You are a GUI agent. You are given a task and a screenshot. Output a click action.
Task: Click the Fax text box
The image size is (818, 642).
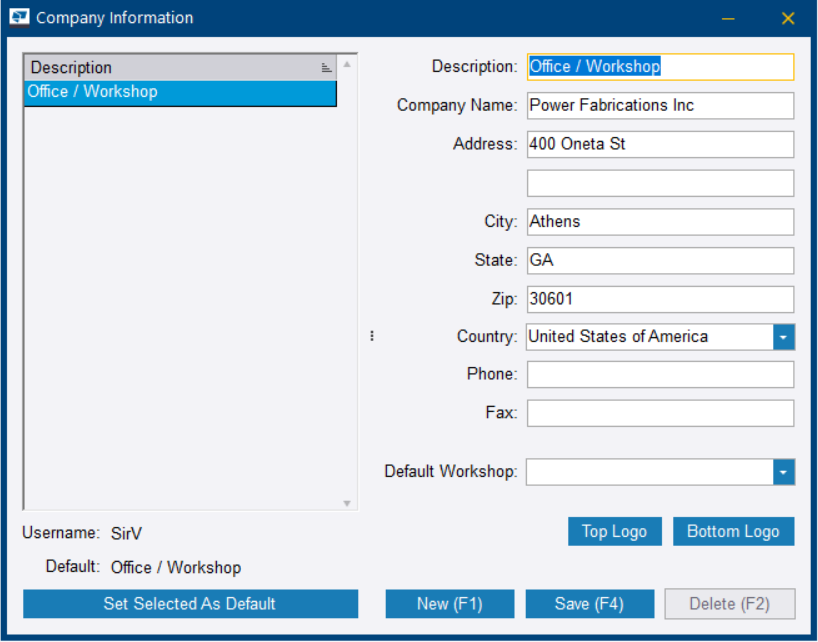(x=660, y=413)
